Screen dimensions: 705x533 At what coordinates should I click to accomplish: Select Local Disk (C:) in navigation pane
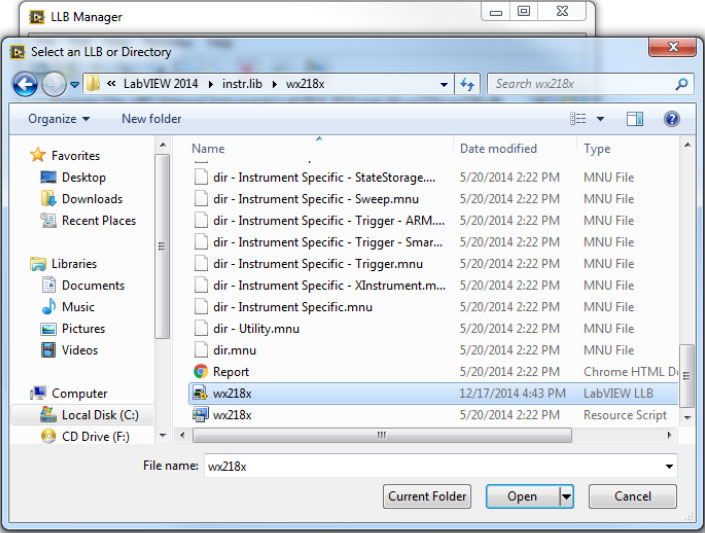coord(99,415)
